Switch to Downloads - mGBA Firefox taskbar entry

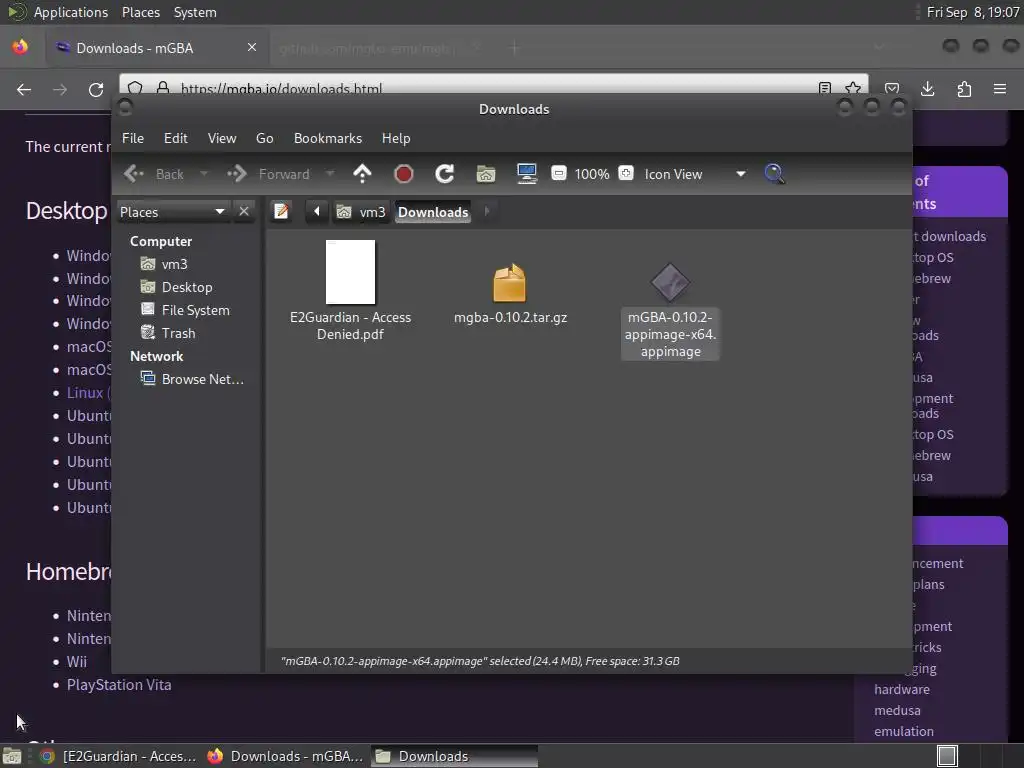(x=285, y=756)
